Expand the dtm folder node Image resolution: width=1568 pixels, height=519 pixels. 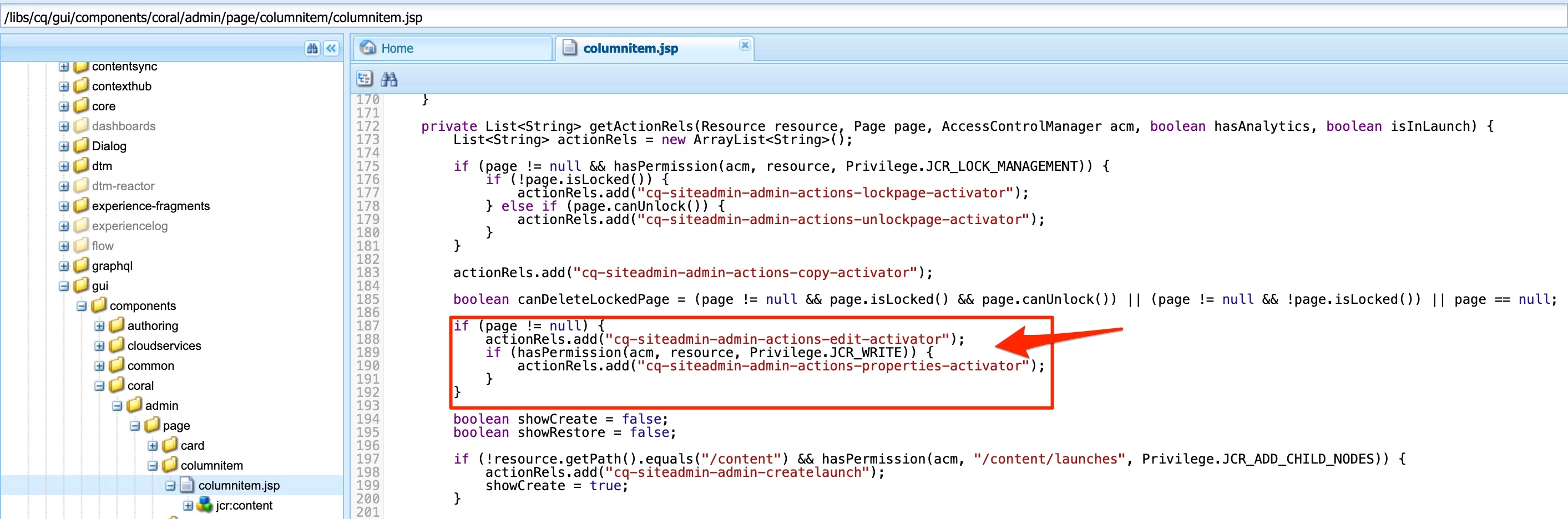click(64, 166)
